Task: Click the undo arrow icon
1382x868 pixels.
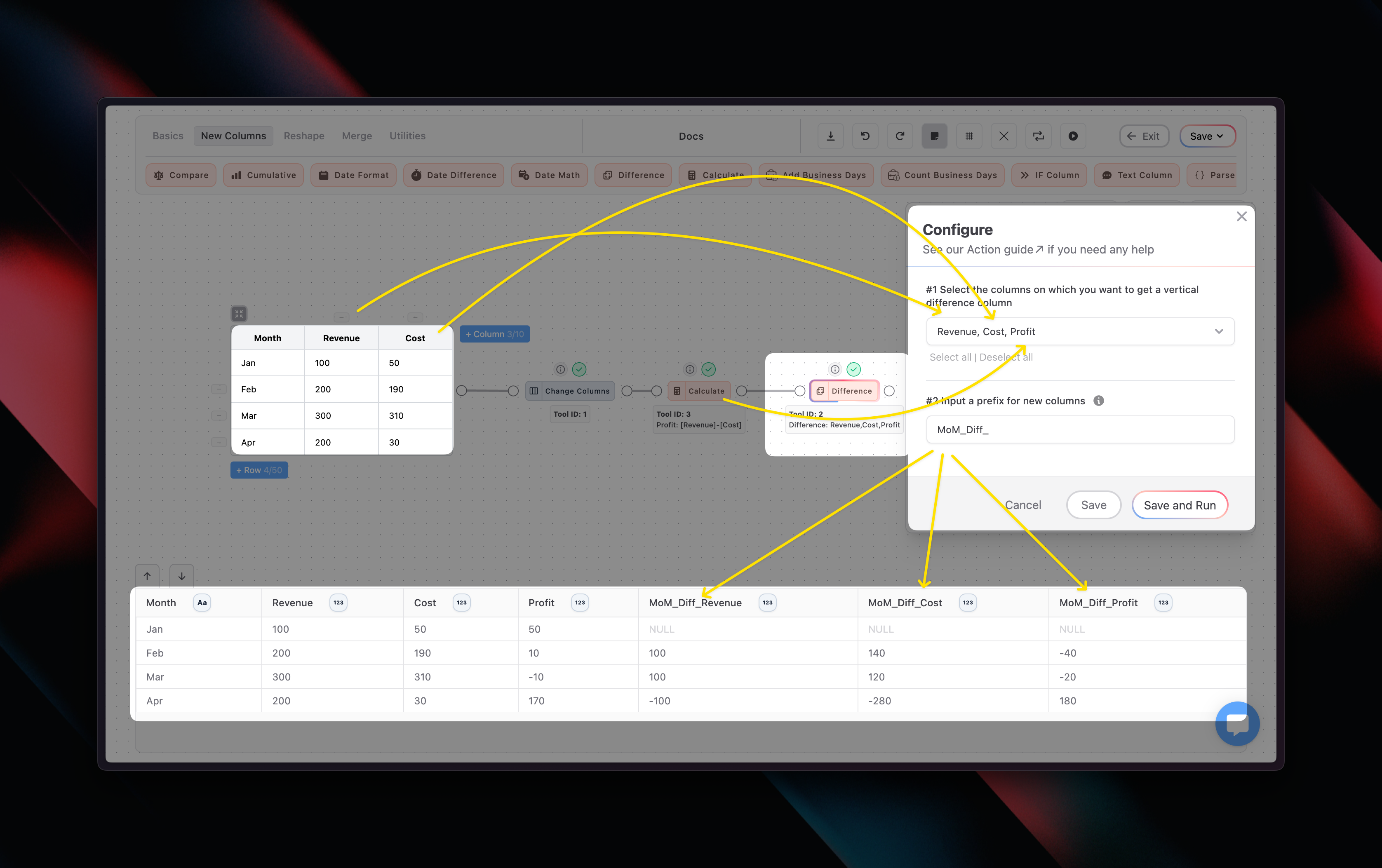Action: (865, 136)
